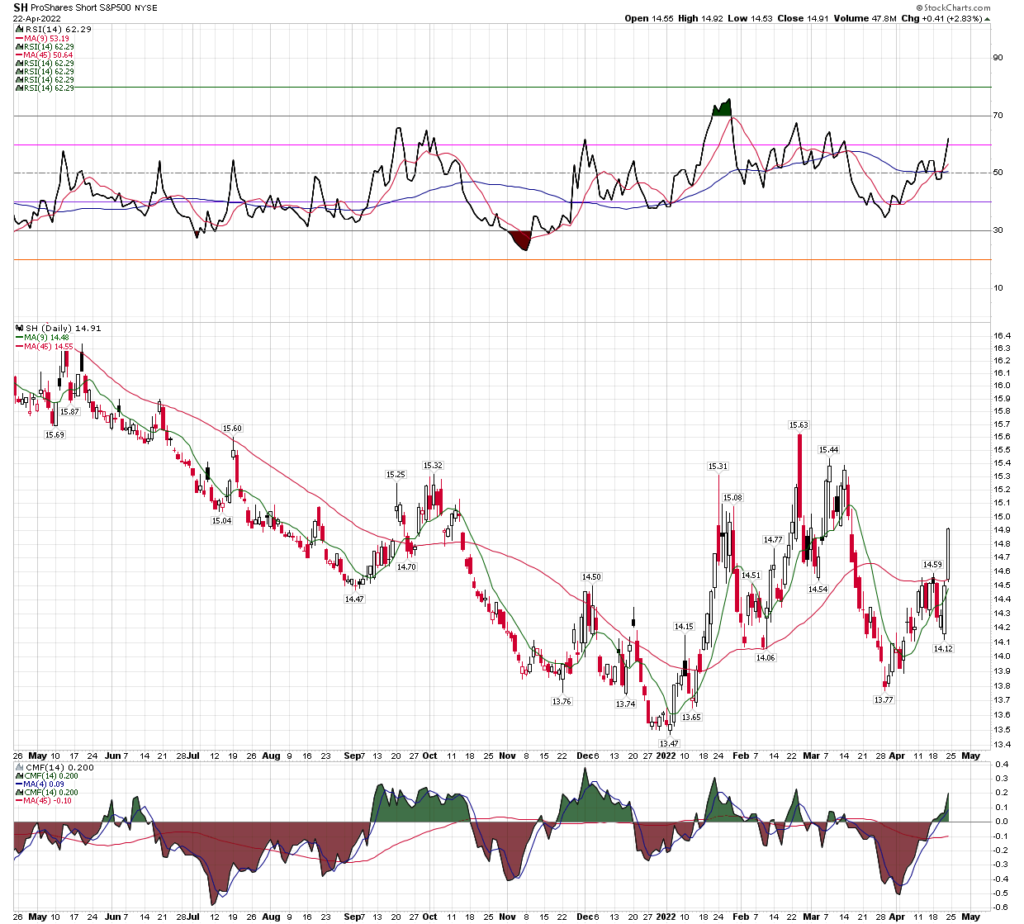Click the icon beside the last RSI(14) legend row
The image size is (1024, 924).
click(19, 87)
